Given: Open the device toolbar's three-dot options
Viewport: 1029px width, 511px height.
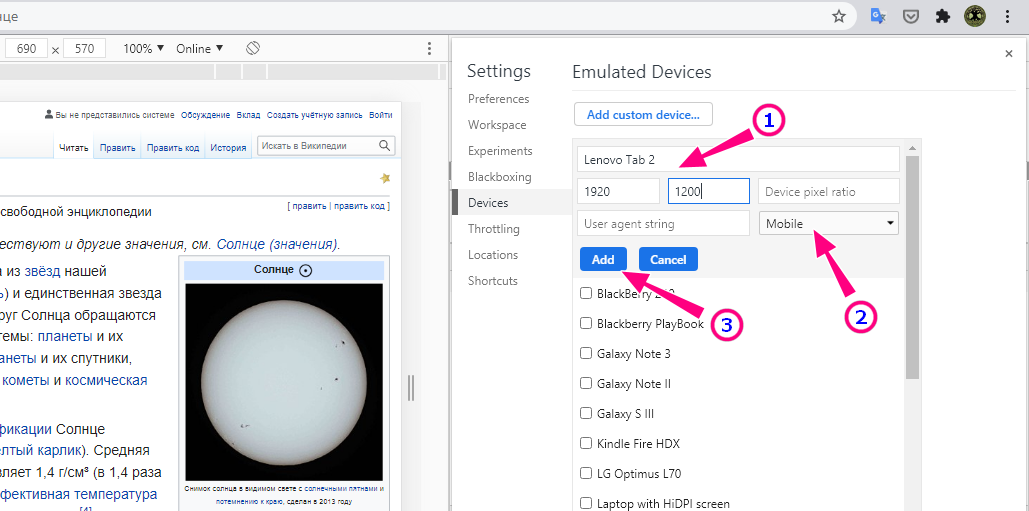Looking at the screenshot, I should pyautogui.click(x=429, y=49).
